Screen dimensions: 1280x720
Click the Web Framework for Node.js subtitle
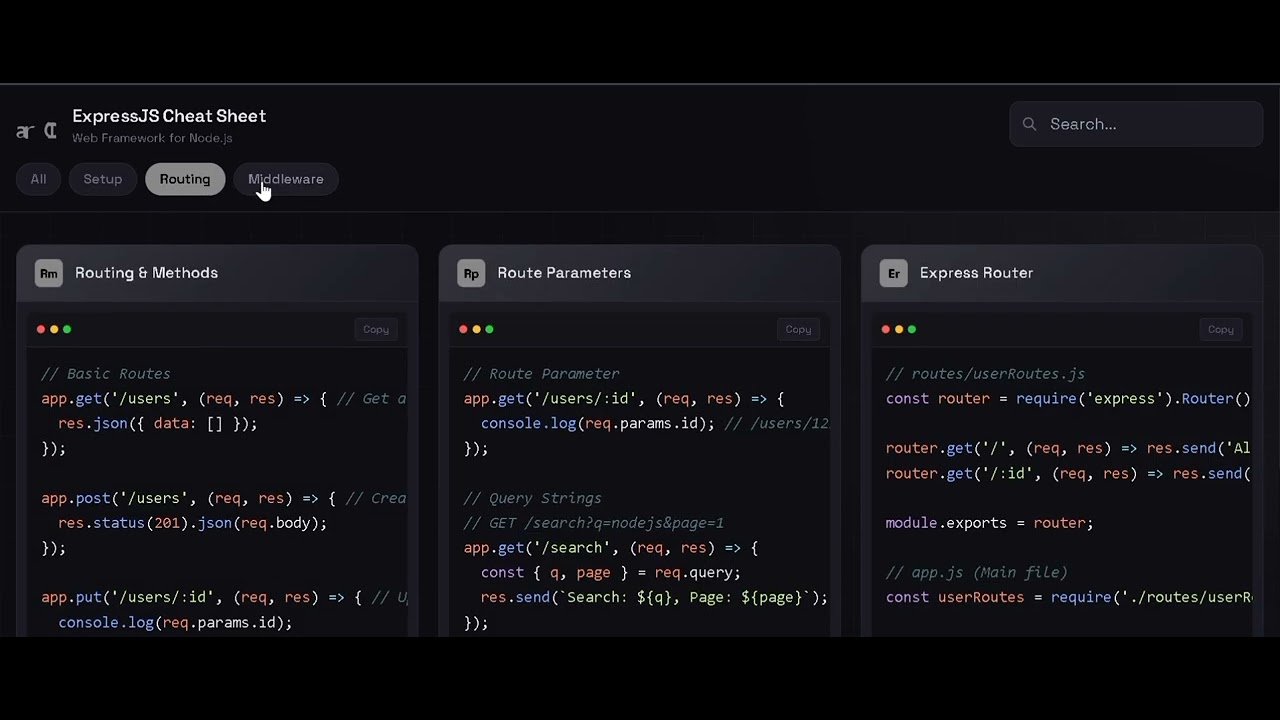(x=152, y=138)
